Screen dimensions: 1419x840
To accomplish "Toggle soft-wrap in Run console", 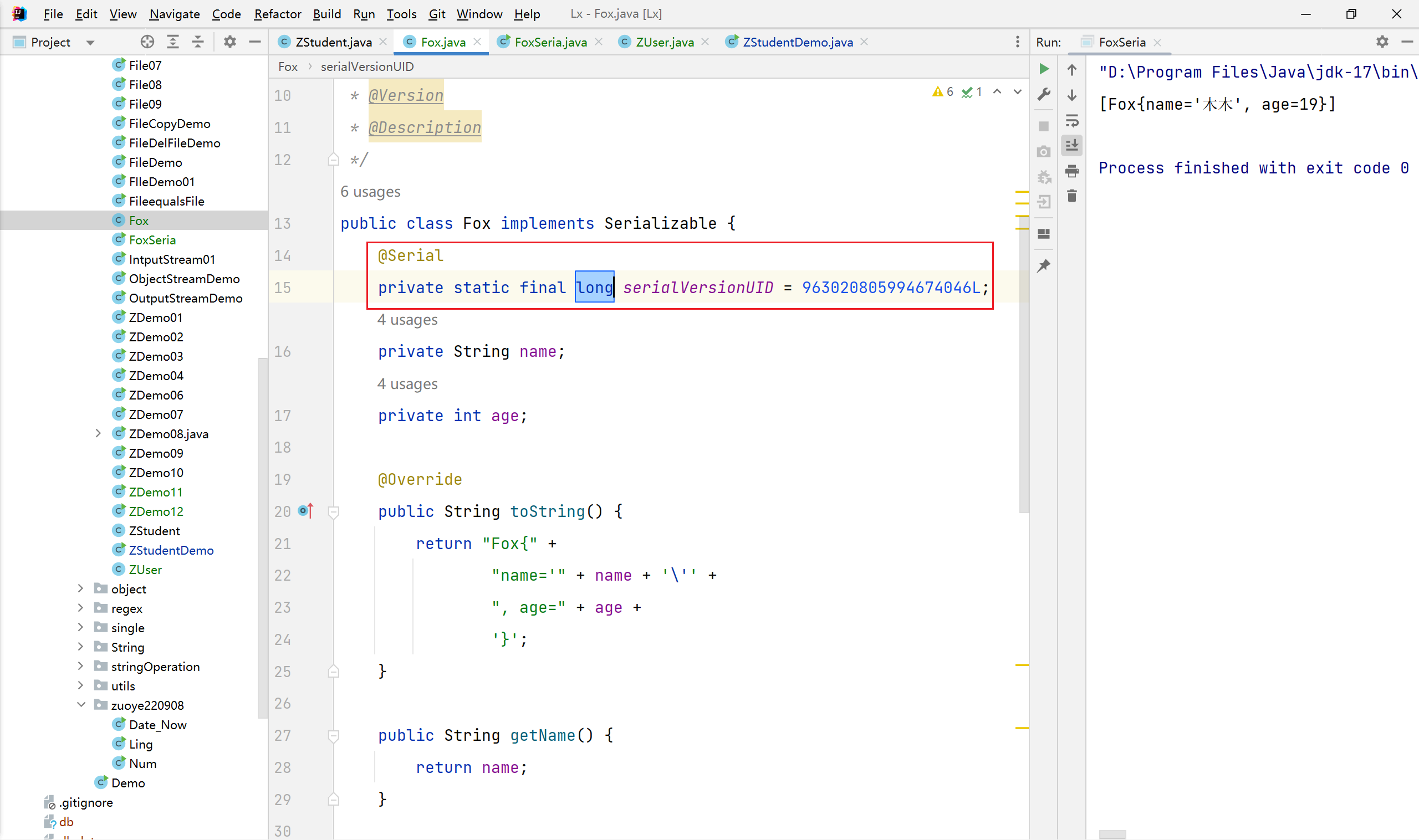I will [x=1071, y=121].
